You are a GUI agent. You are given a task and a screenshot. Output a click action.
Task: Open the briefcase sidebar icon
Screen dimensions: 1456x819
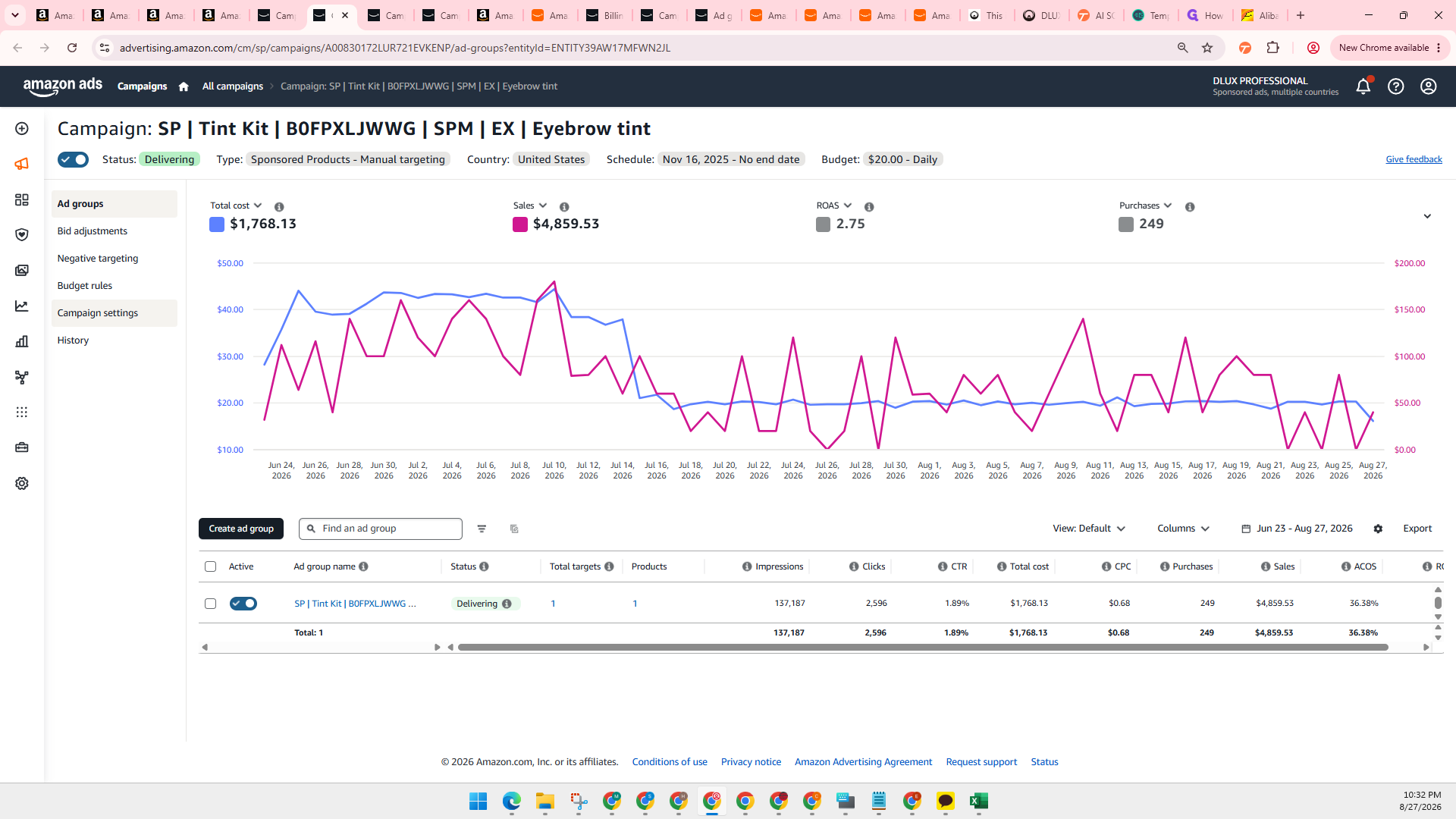pyautogui.click(x=22, y=447)
